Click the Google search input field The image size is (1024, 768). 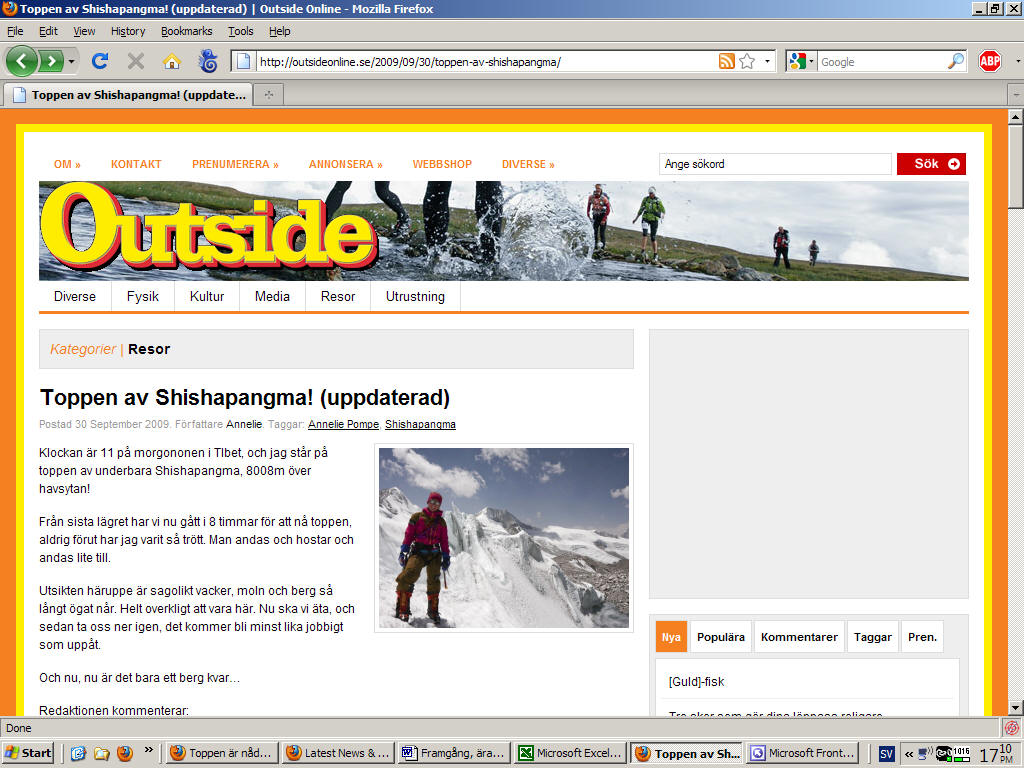(882, 61)
